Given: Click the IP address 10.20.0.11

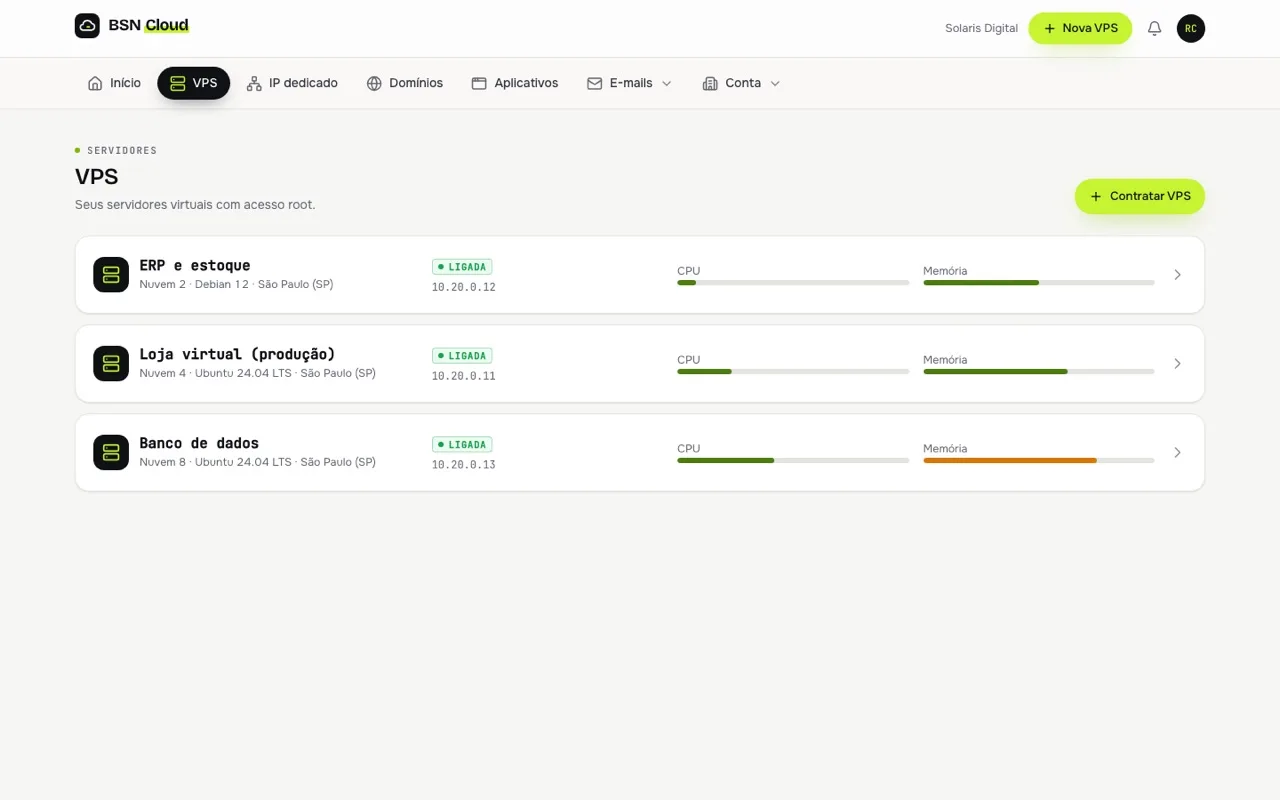Looking at the screenshot, I should tap(464, 376).
